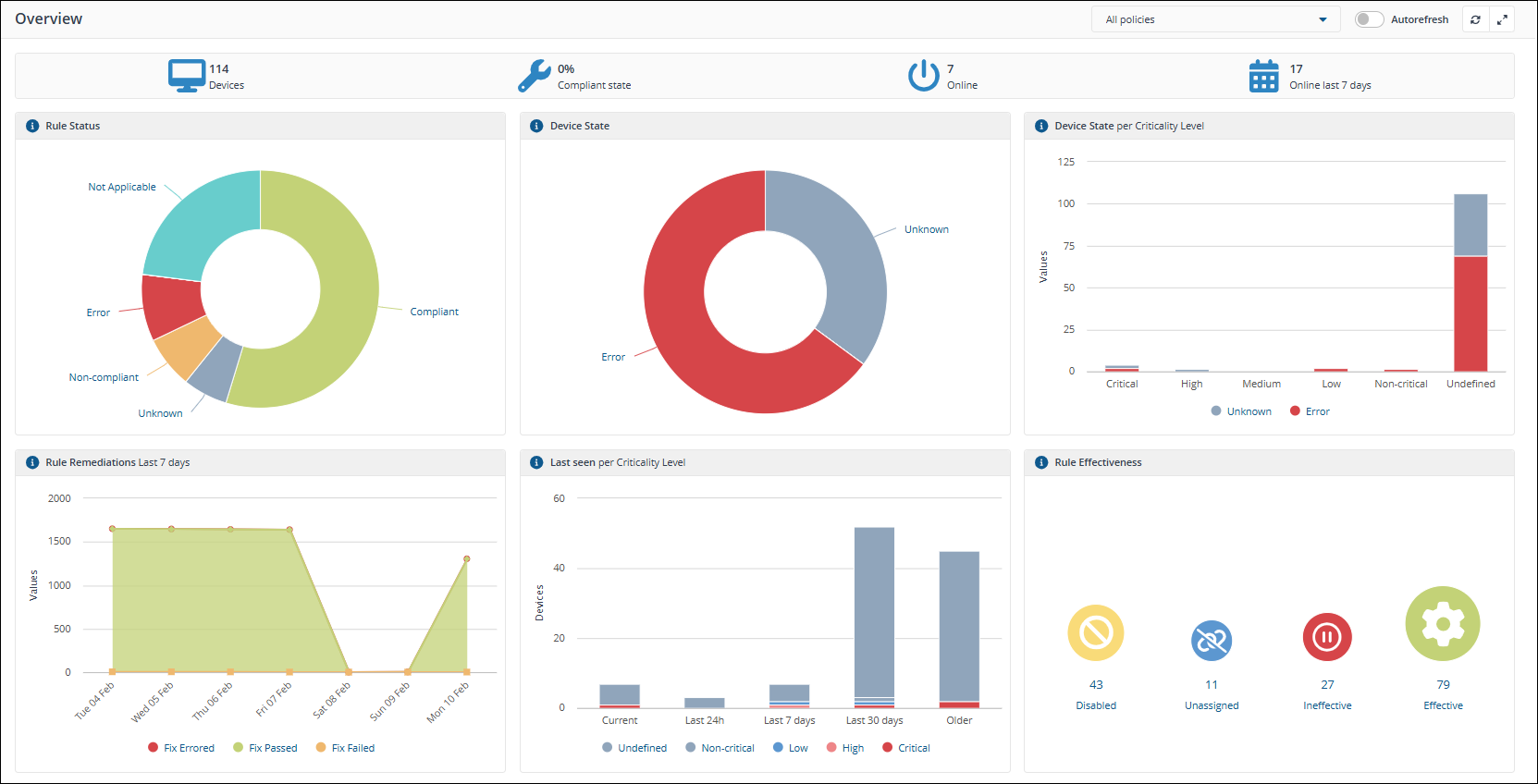Screen dimensions: 1538x784
Task: Click the Last 30 days bar
Action: coord(874,610)
